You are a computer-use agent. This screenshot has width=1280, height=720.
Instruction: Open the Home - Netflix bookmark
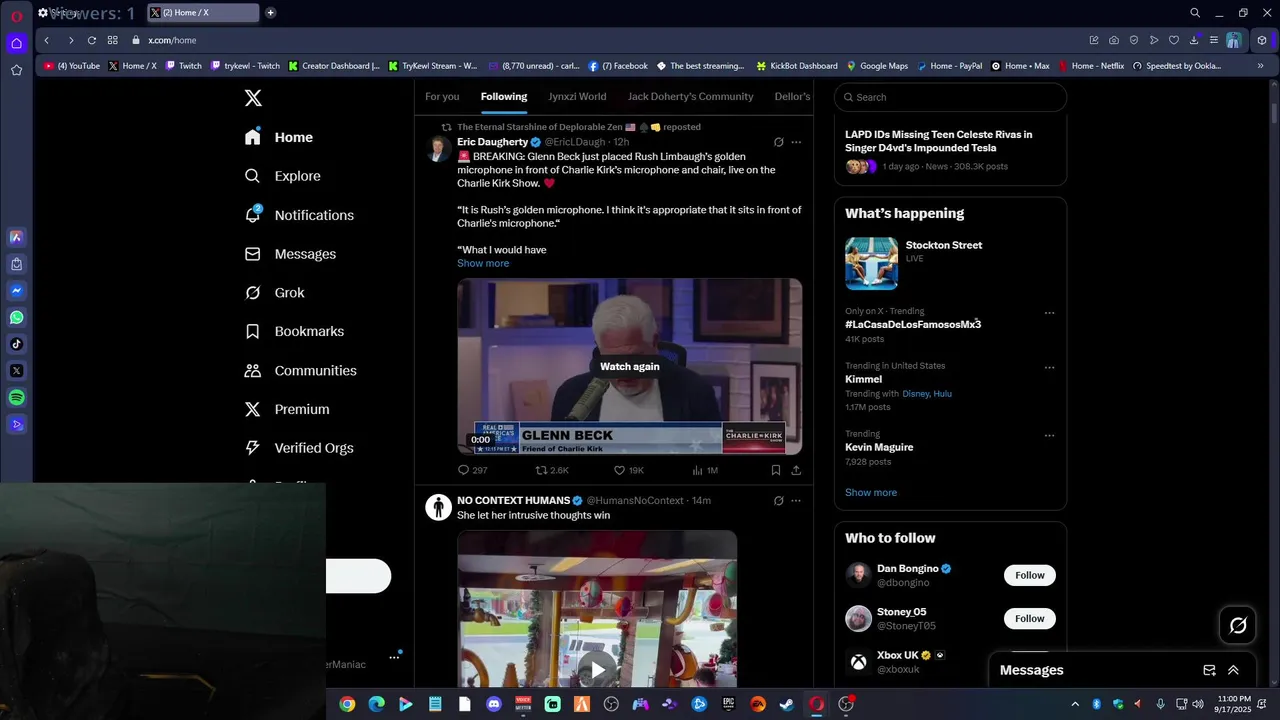pyautogui.click(x=1091, y=66)
